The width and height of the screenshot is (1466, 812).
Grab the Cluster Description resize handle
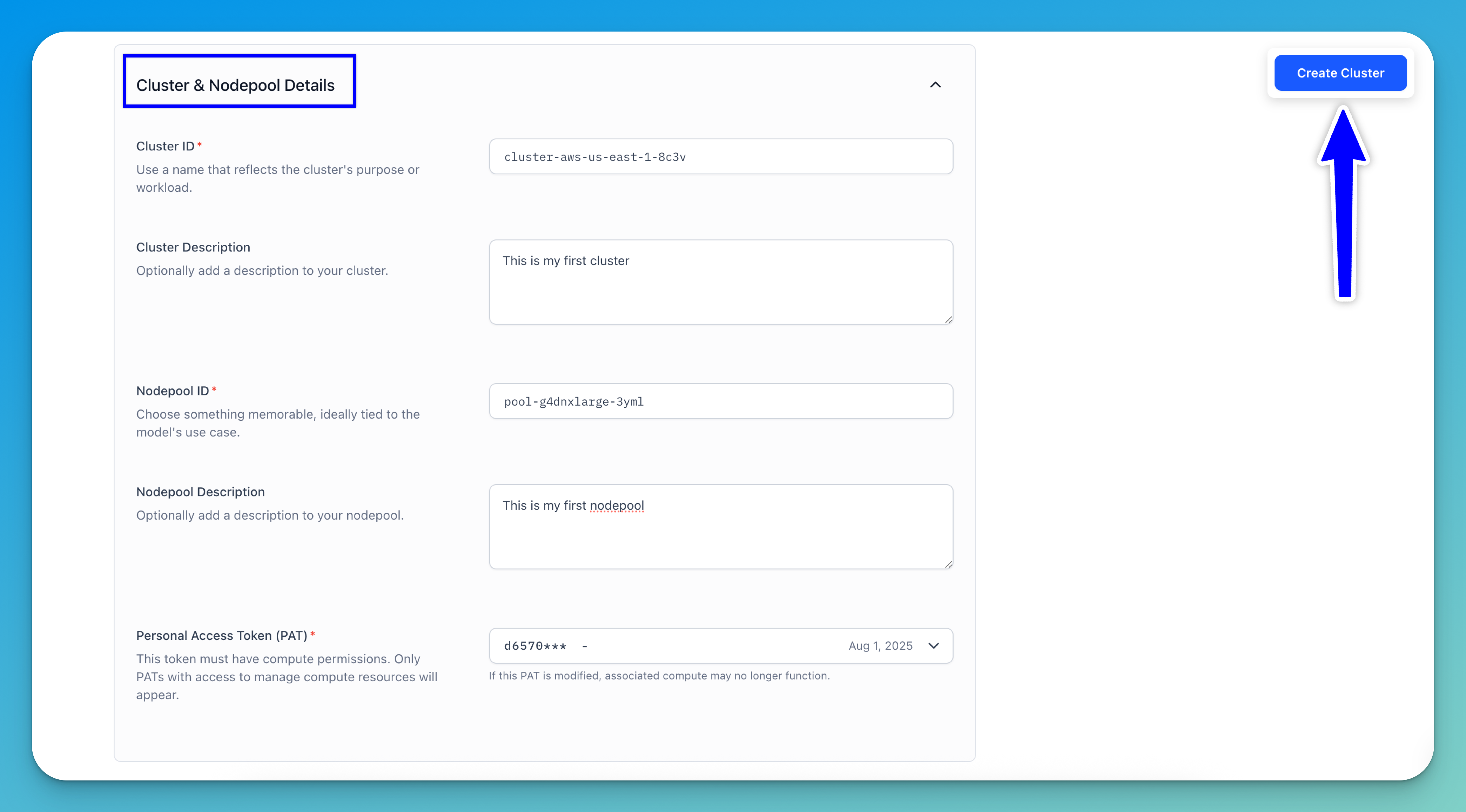[948, 320]
